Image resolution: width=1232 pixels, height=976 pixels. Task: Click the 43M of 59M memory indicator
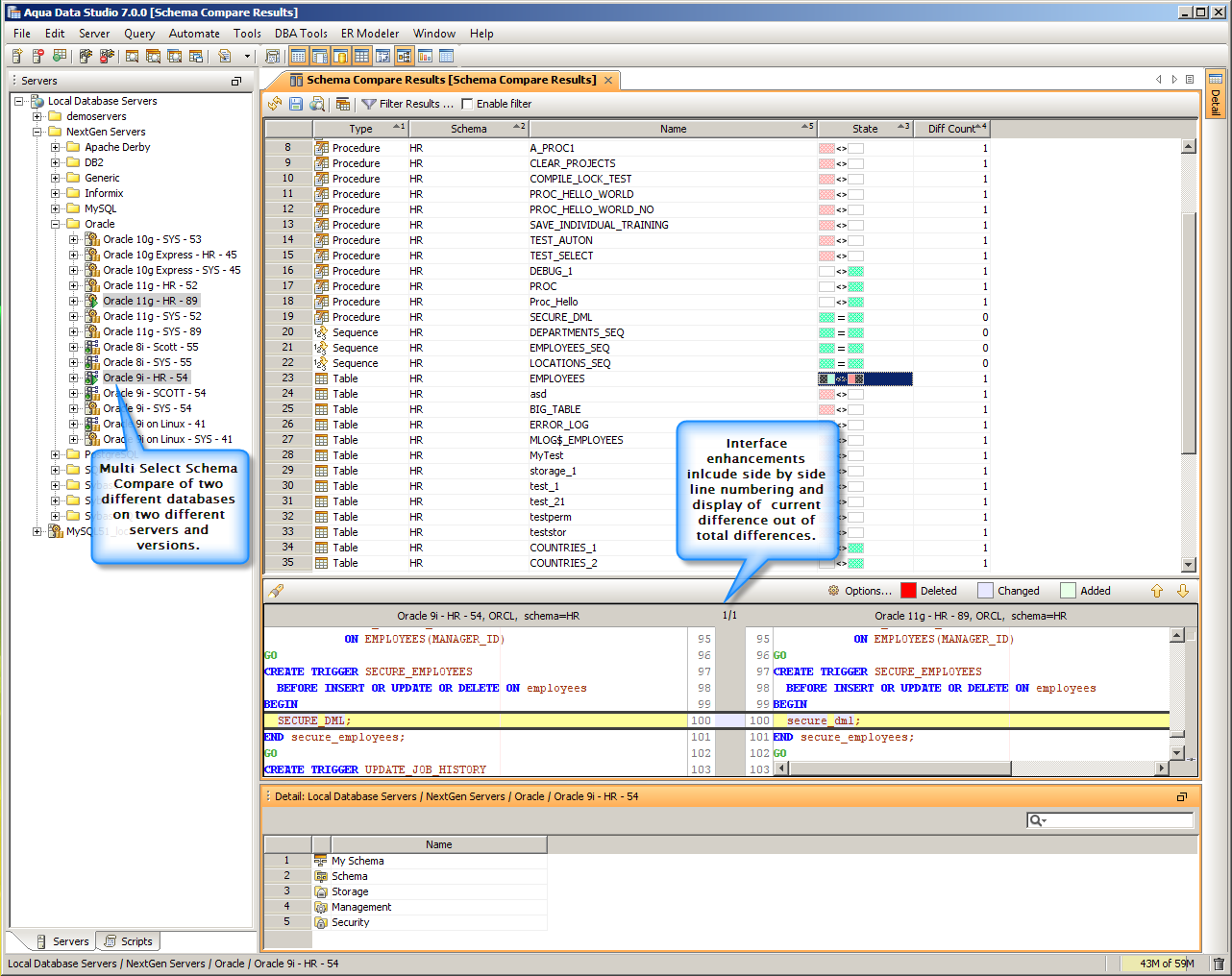(x=1167, y=964)
